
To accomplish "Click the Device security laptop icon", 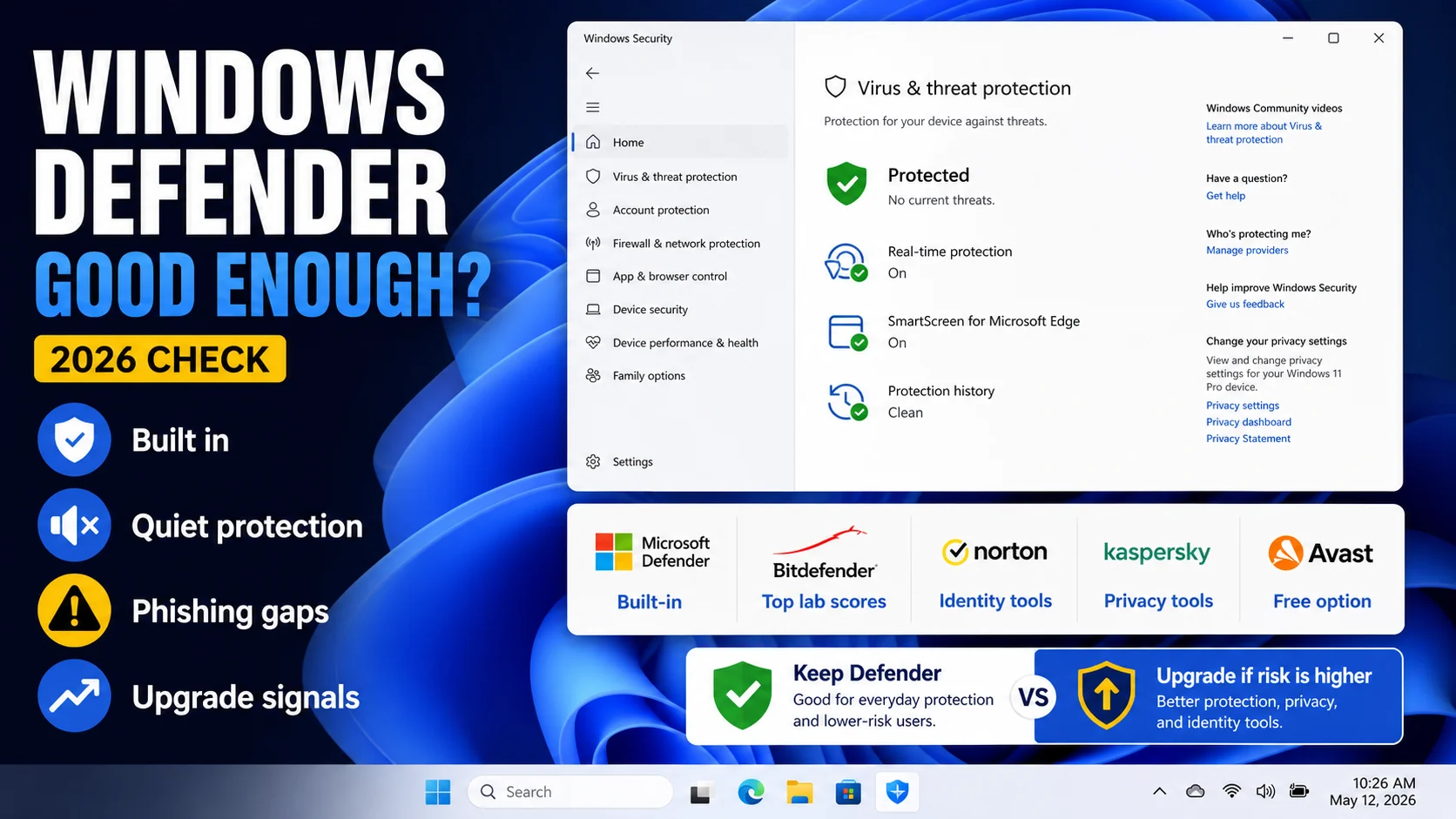I will [x=593, y=309].
